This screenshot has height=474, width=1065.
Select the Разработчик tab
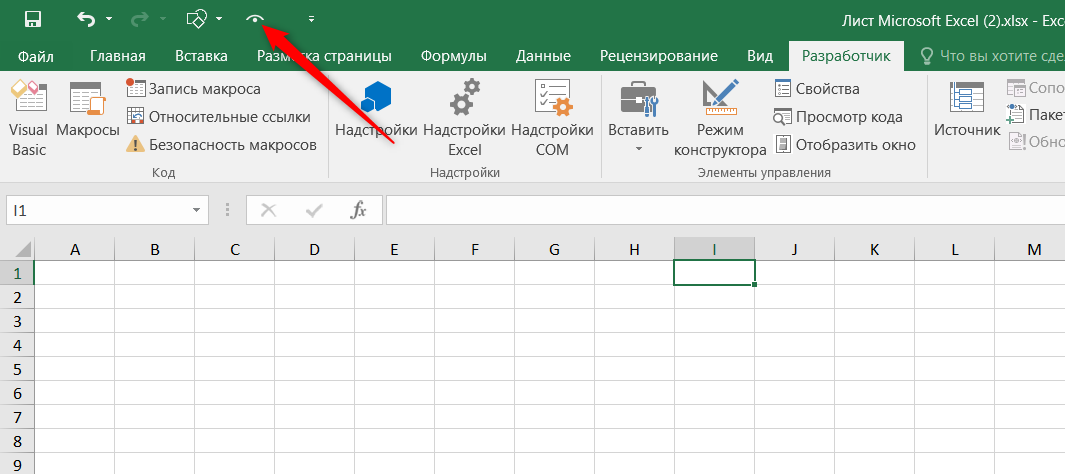click(846, 56)
